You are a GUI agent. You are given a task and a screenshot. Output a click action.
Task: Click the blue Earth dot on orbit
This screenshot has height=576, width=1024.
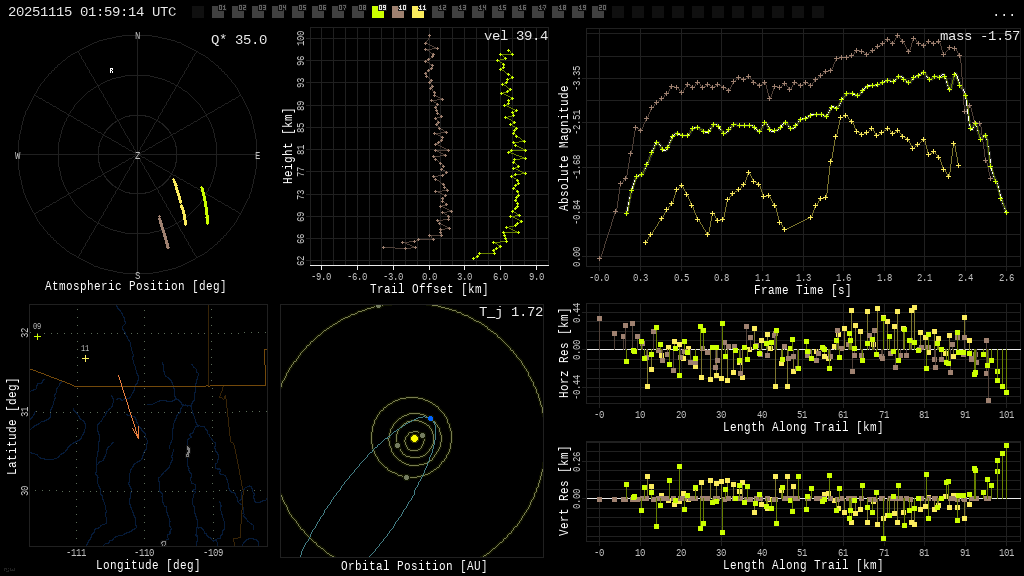[x=431, y=418]
